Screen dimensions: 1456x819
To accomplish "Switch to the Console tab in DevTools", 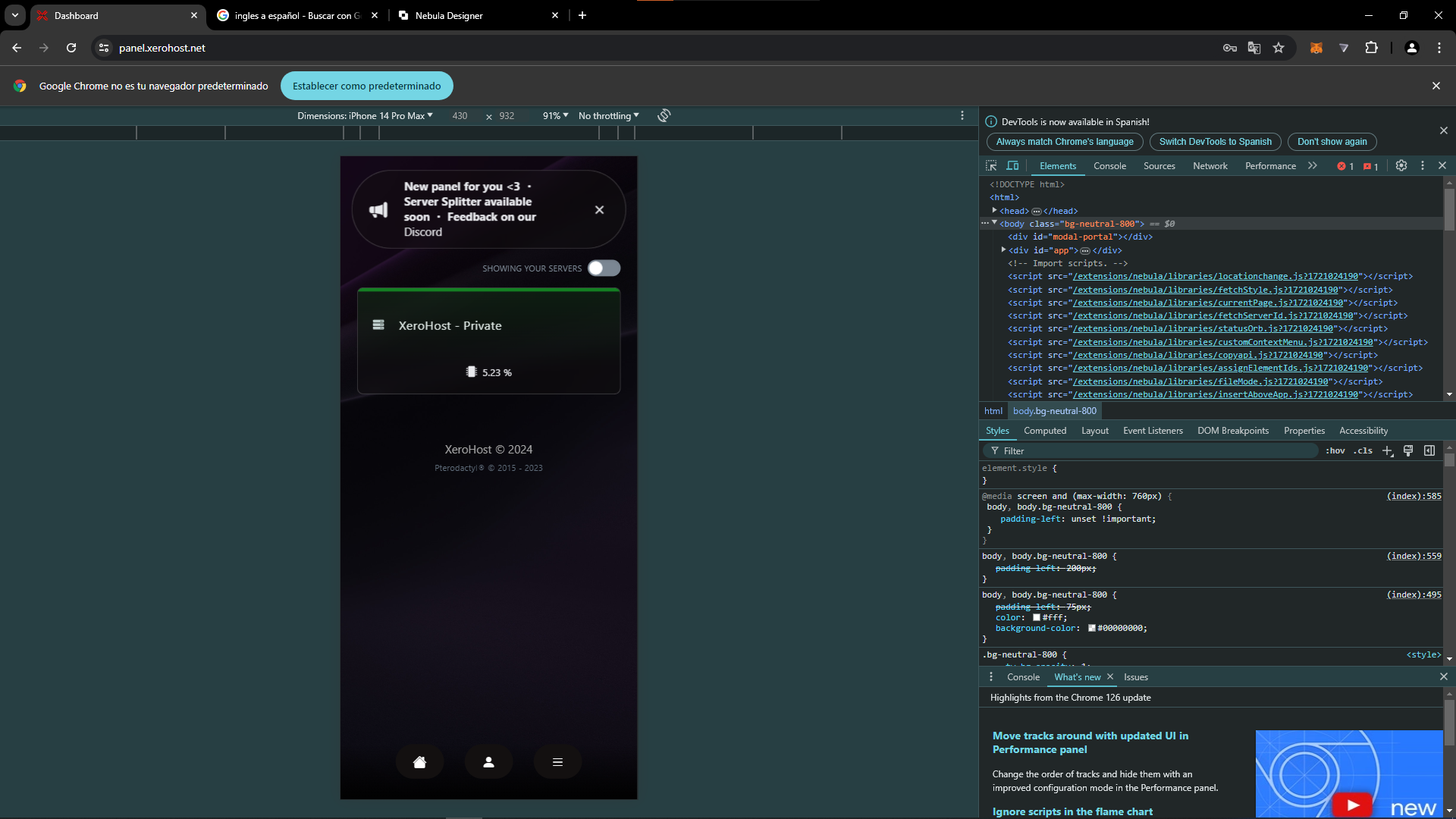I will pos(1109,166).
